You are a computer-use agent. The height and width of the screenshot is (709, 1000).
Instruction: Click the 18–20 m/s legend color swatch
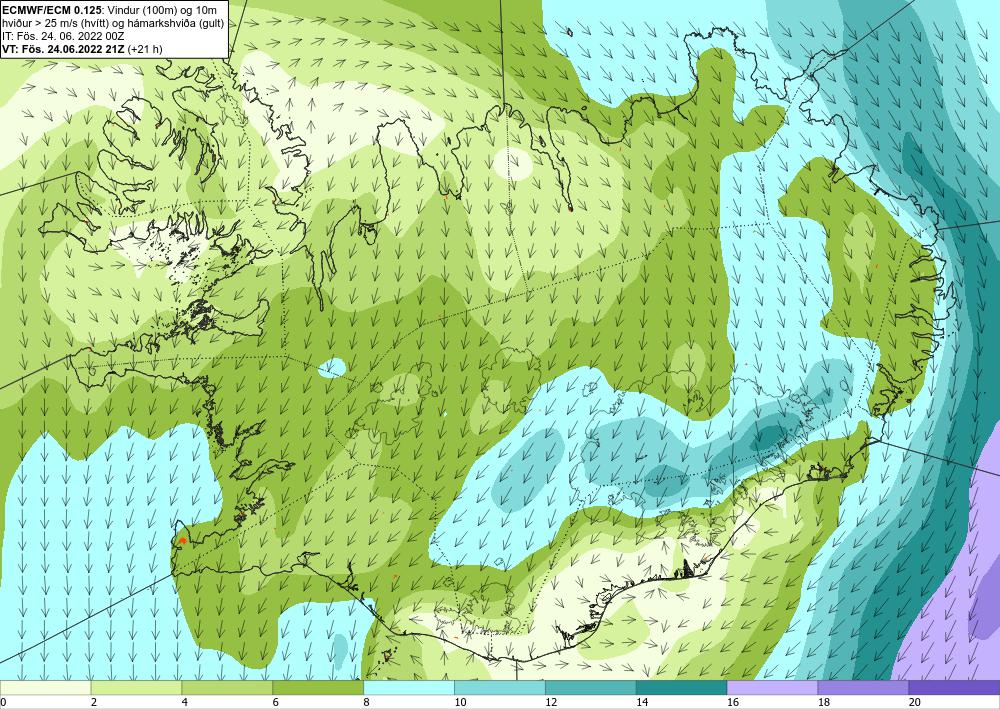(x=863, y=687)
